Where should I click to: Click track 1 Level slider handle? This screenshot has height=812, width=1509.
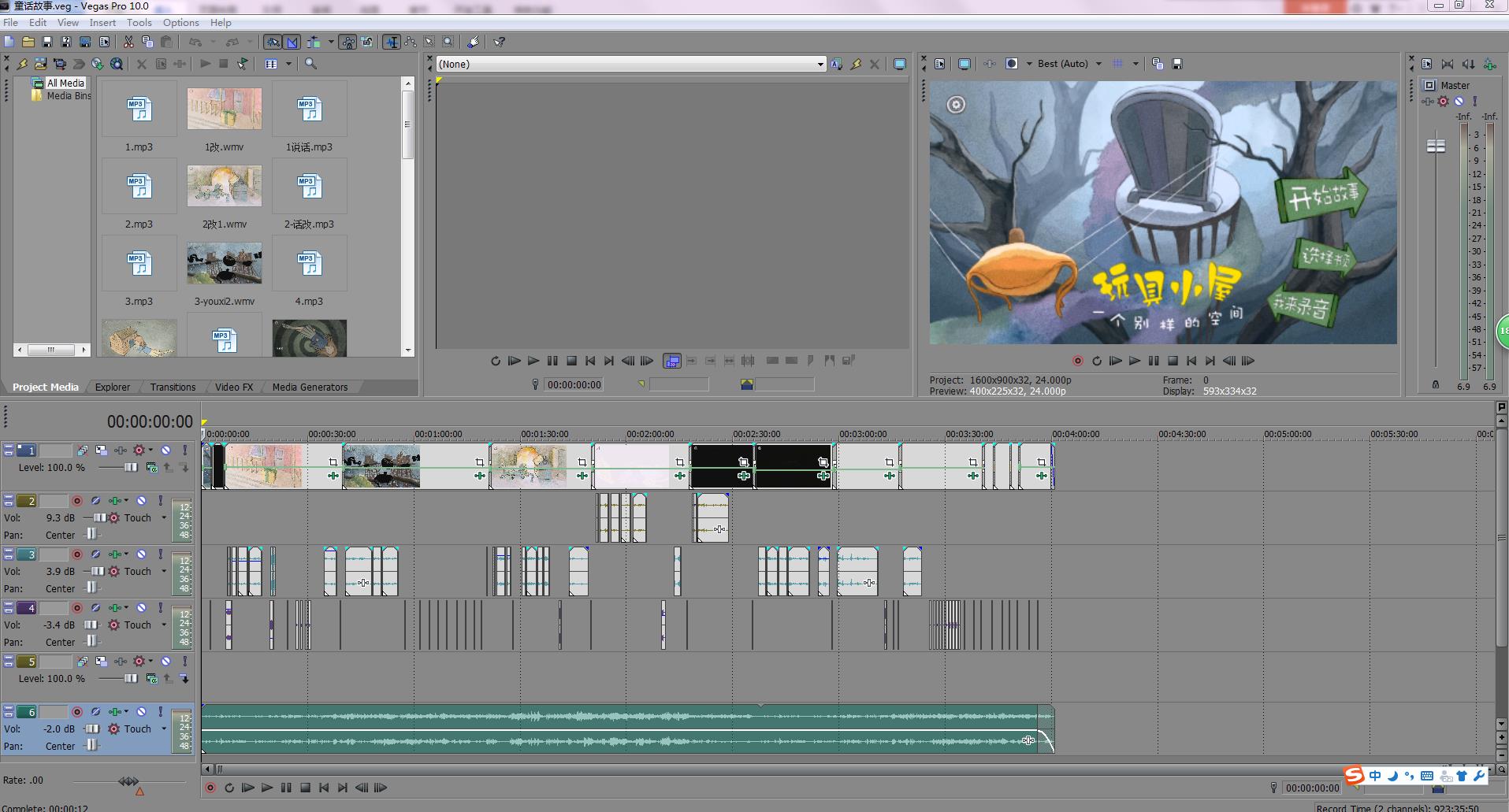(131, 468)
